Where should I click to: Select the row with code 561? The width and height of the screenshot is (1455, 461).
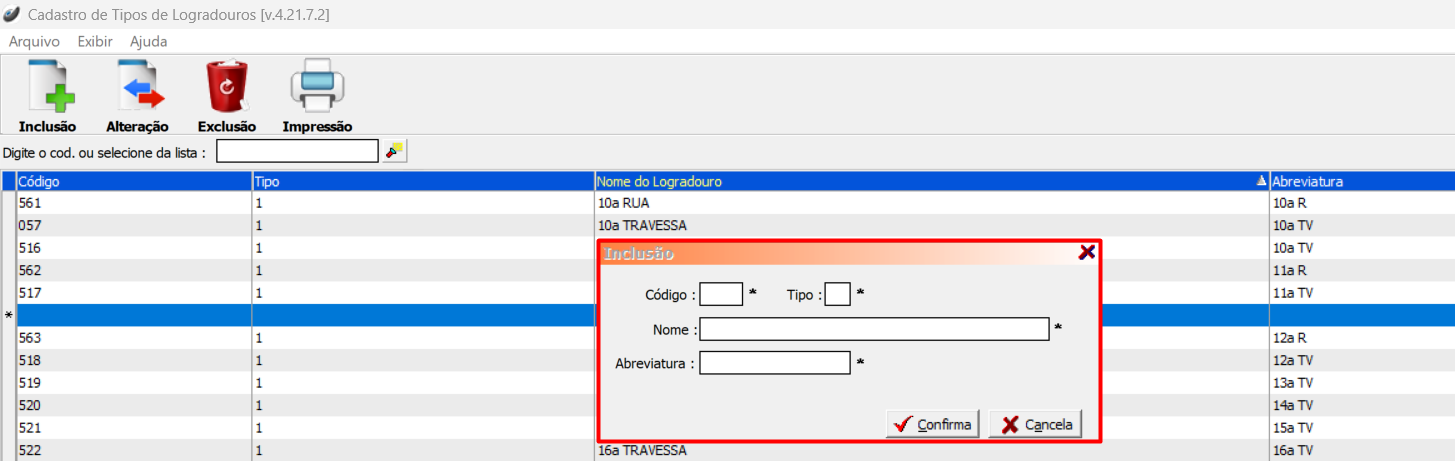pyautogui.click(x=133, y=203)
